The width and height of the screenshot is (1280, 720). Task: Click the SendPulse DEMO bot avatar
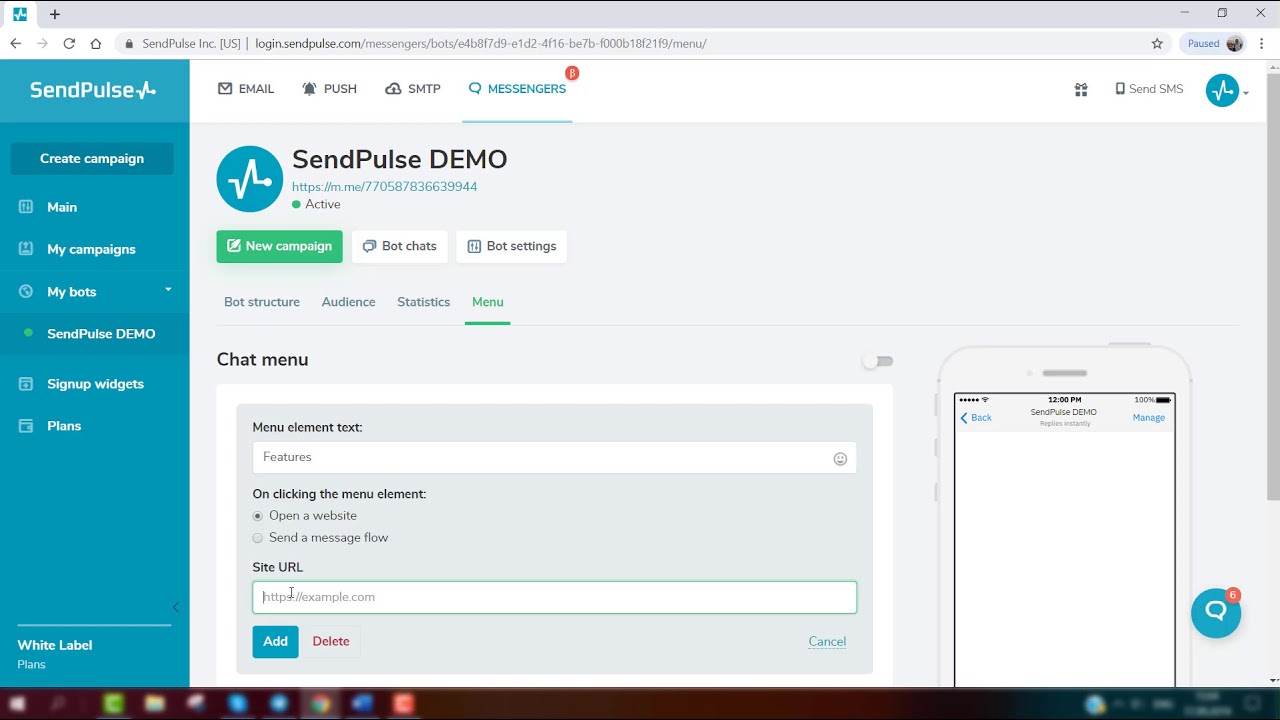(x=250, y=179)
